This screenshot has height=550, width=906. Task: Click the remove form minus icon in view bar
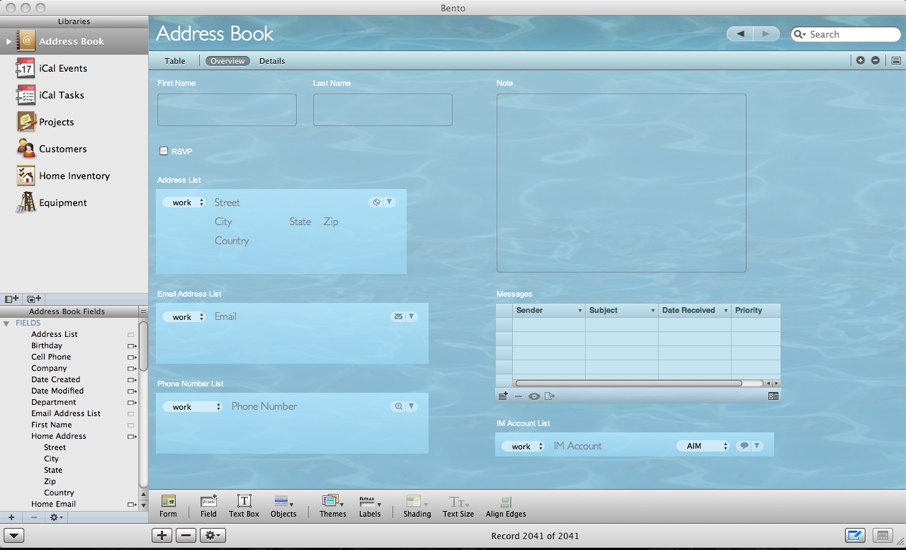click(x=875, y=60)
